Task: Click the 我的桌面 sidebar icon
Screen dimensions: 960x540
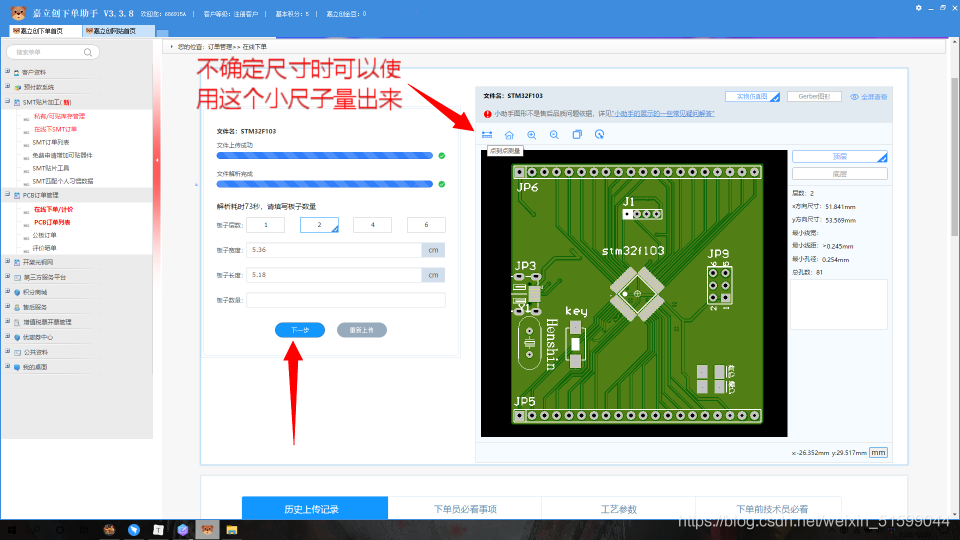Action: click(17, 367)
